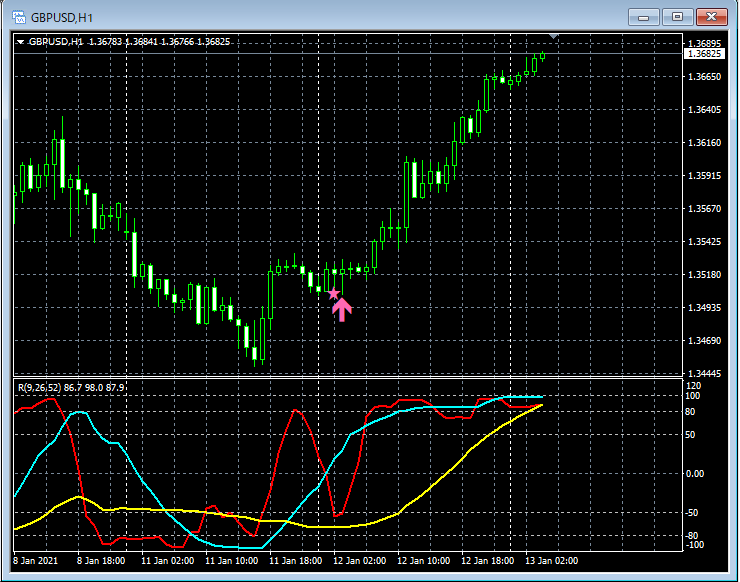Click the grey chart shift triangle marker
740x582 pixels.
[554, 38]
